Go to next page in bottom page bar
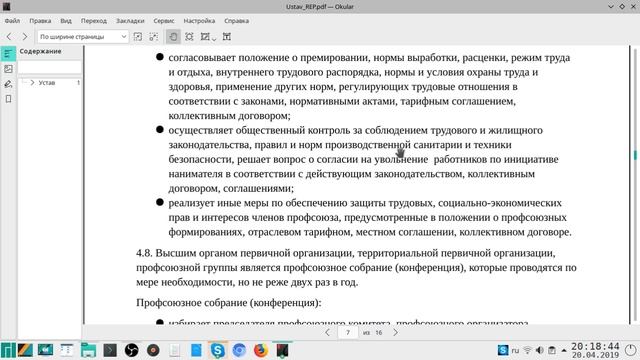The width and height of the screenshot is (640, 360). [x=395, y=333]
